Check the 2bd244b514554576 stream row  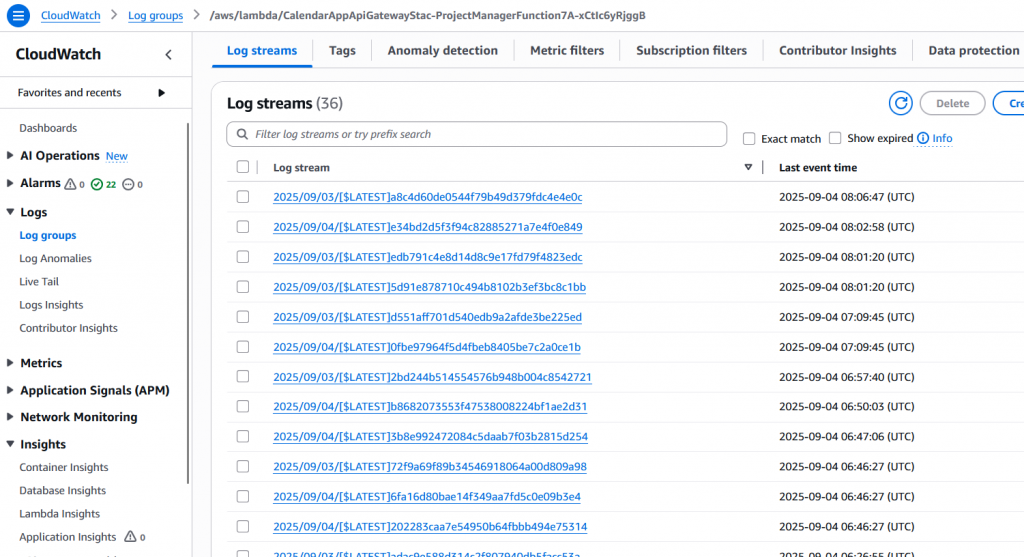[x=243, y=376]
